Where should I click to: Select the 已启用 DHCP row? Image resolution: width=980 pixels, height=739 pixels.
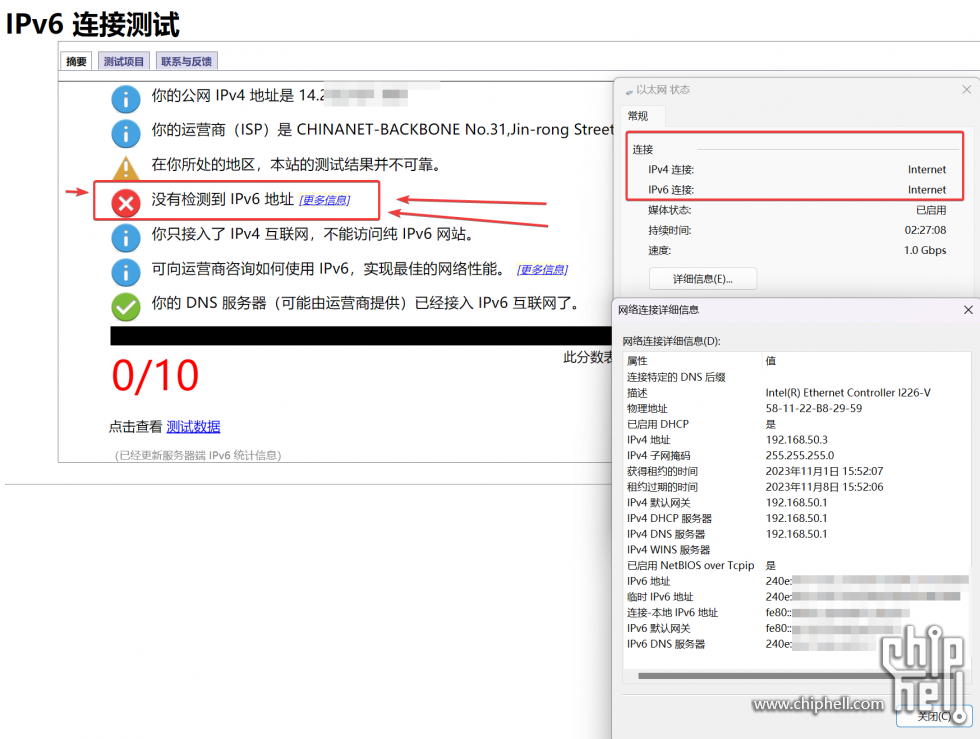797,424
